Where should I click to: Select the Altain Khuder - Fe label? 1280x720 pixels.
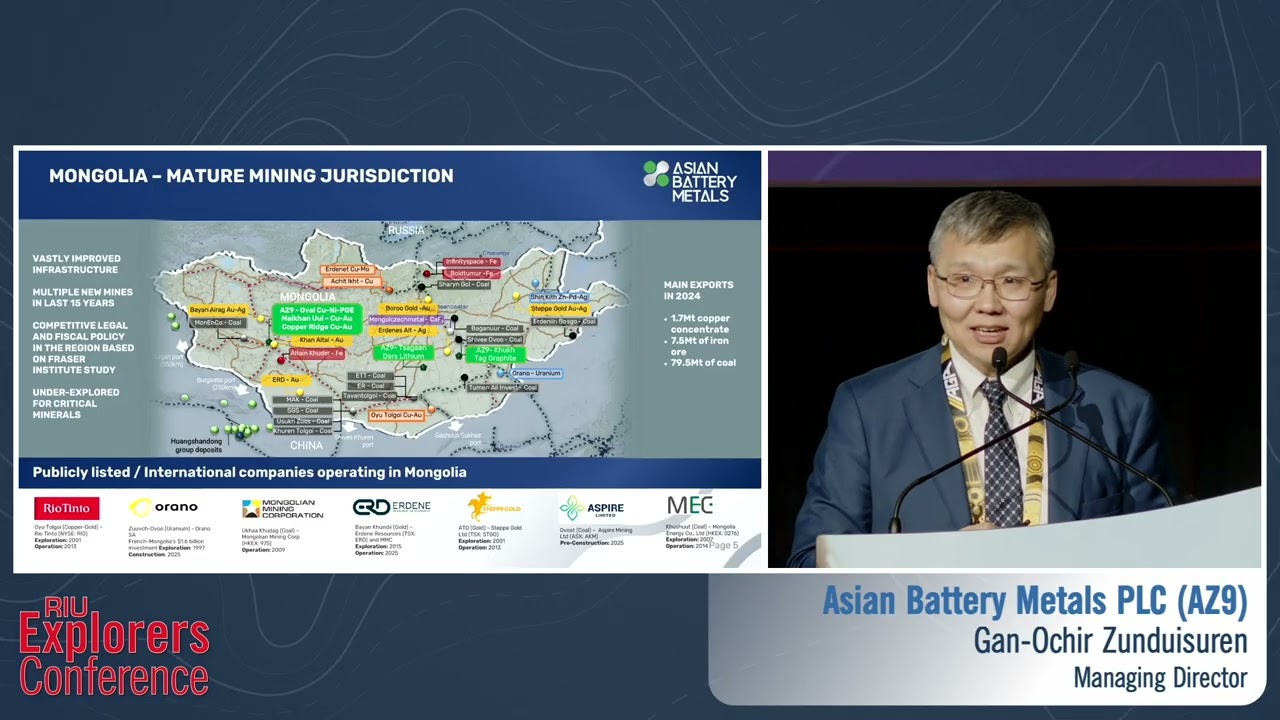pyautogui.click(x=317, y=353)
